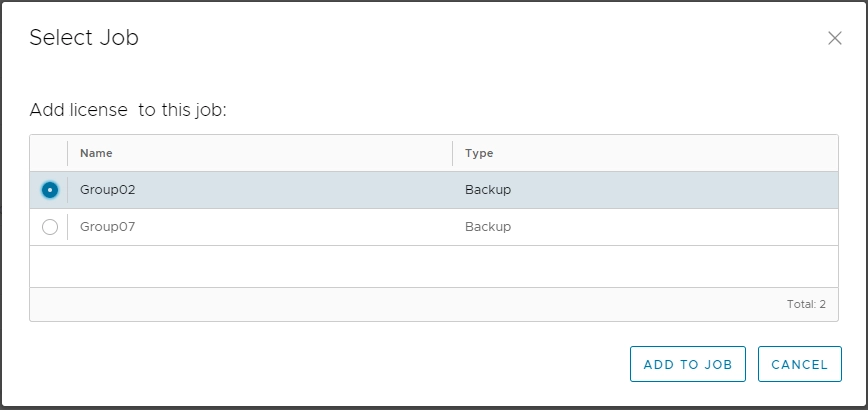
Task: Click the divider between Name and Type columns
Action: coord(452,153)
